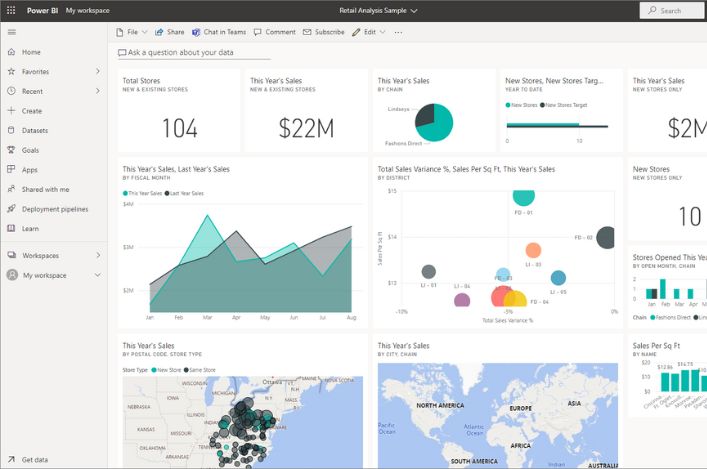
Task: Click the Deployment pipelines rocket icon
Action: pyautogui.click(x=12, y=209)
